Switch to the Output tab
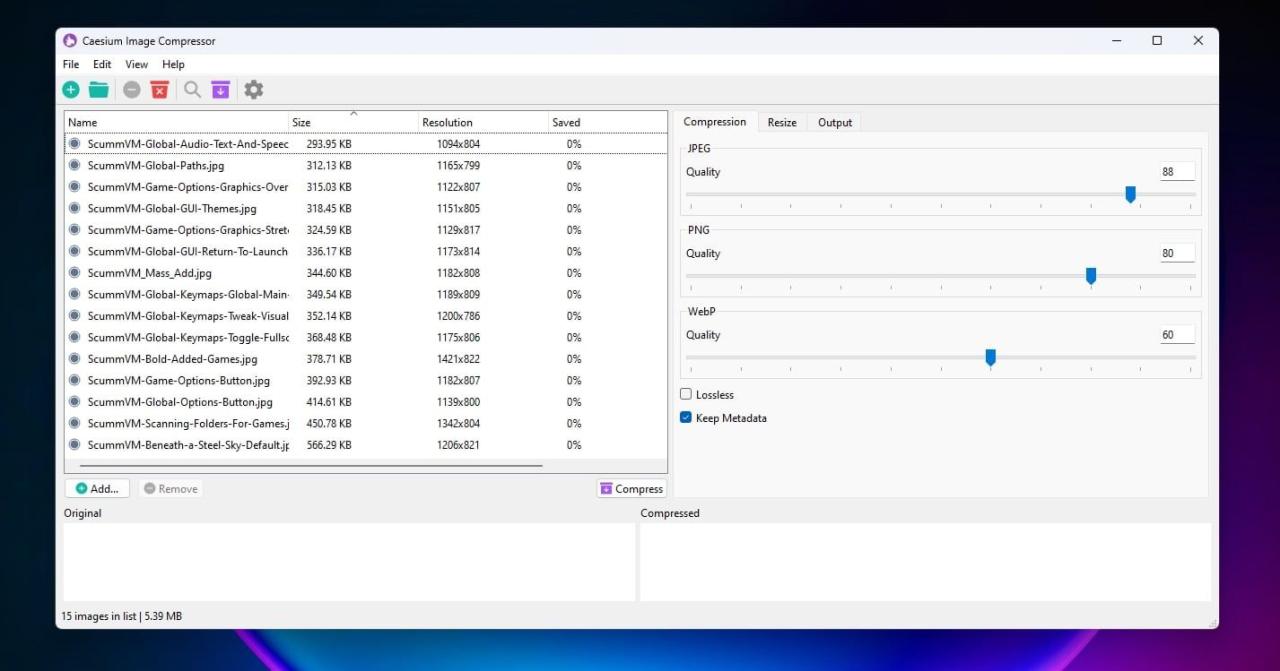The height and width of the screenshot is (671, 1280). 835,123
